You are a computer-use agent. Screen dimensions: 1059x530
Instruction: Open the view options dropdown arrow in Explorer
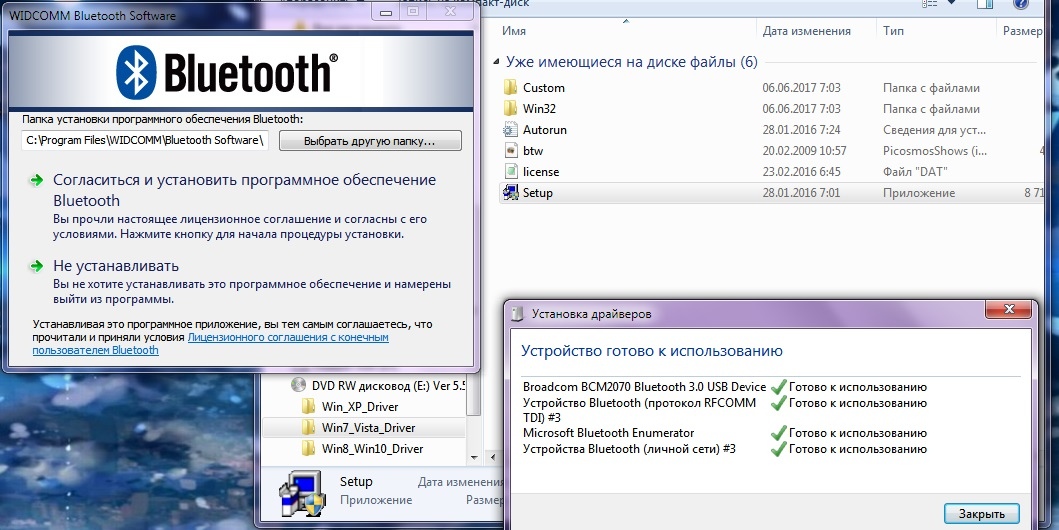954,3
